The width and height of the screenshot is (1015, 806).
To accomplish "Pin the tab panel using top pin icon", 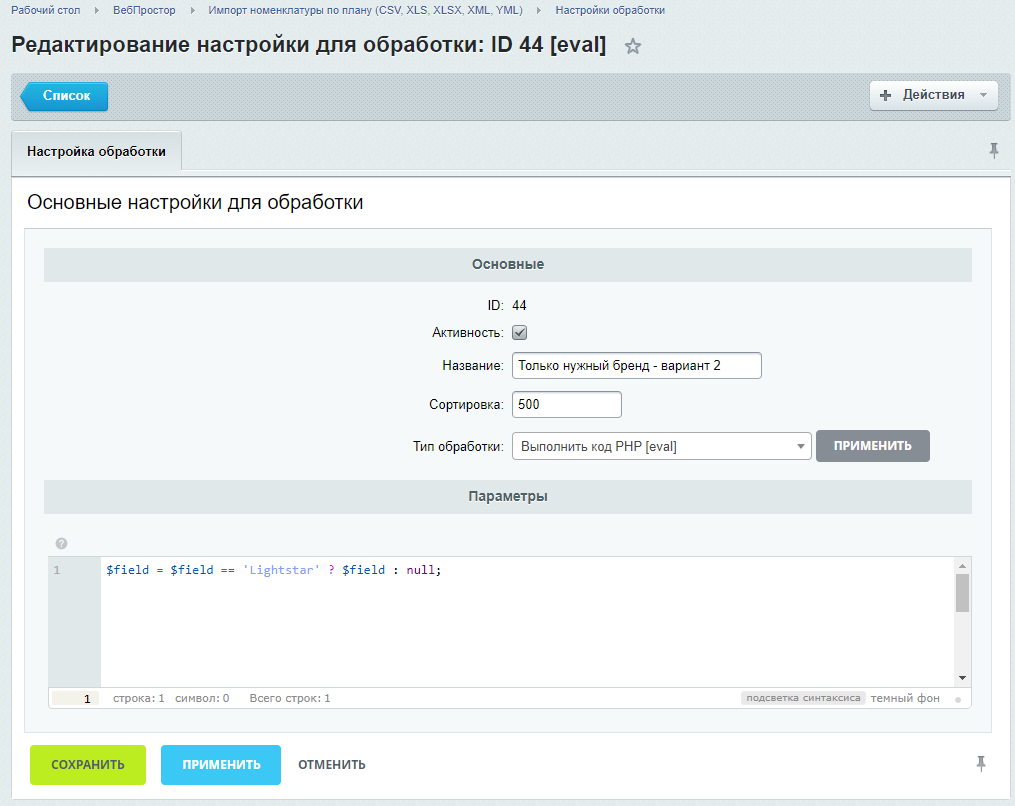I will click(994, 151).
